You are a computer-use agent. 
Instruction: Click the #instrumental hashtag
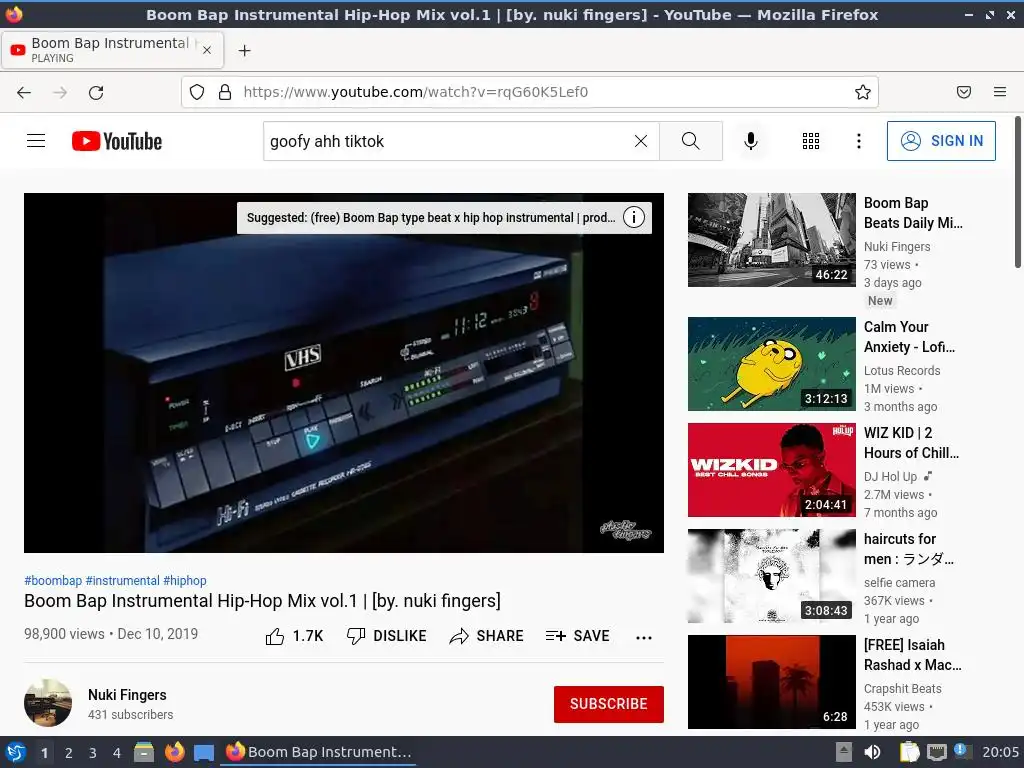click(123, 581)
